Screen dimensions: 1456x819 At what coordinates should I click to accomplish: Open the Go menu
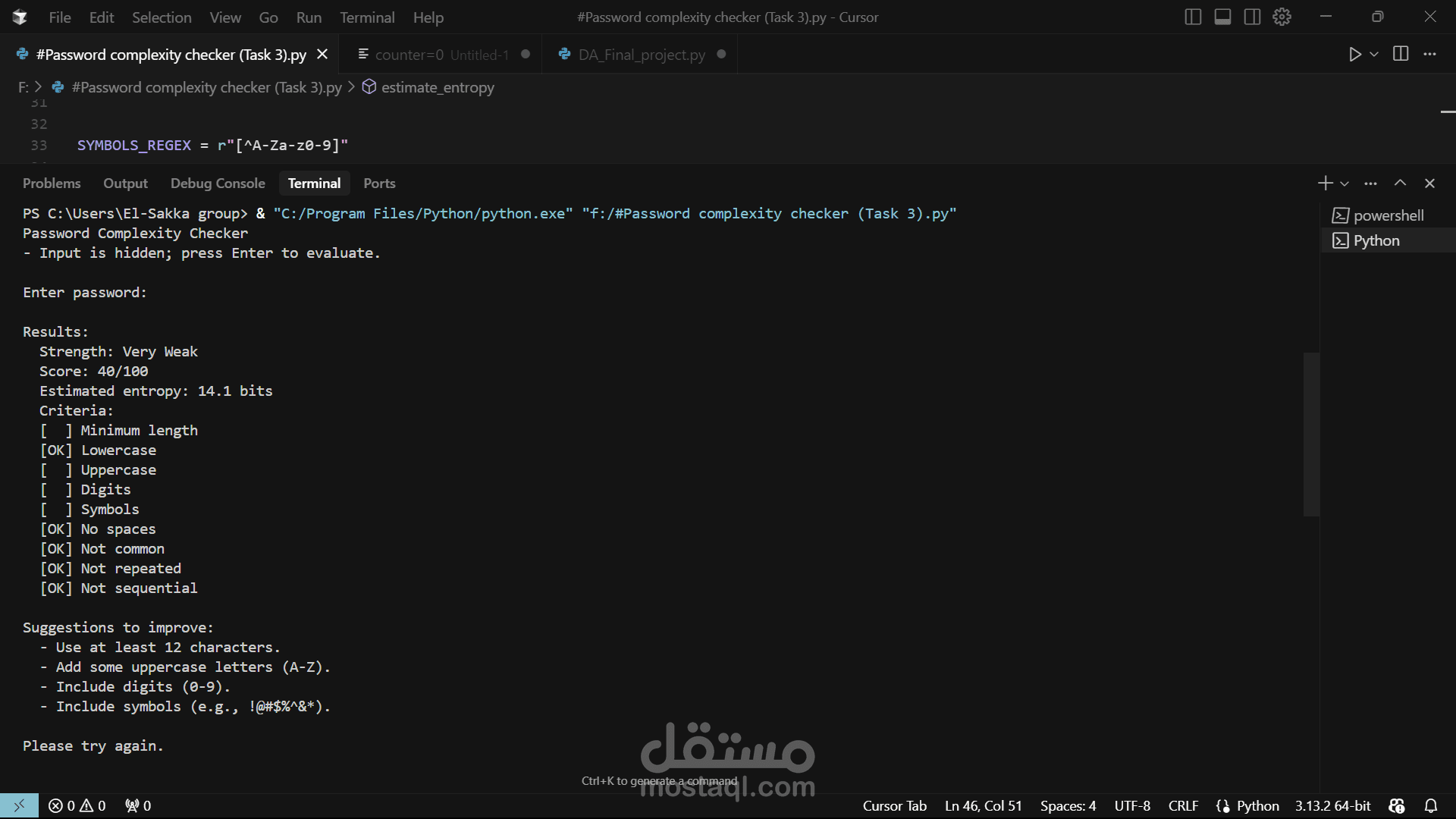pyautogui.click(x=268, y=17)
